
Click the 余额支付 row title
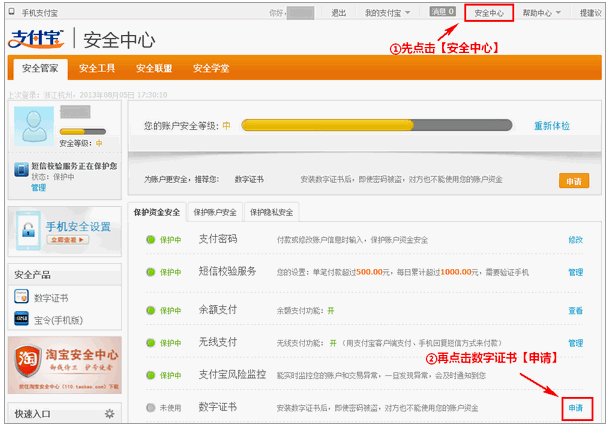point(218,310)
